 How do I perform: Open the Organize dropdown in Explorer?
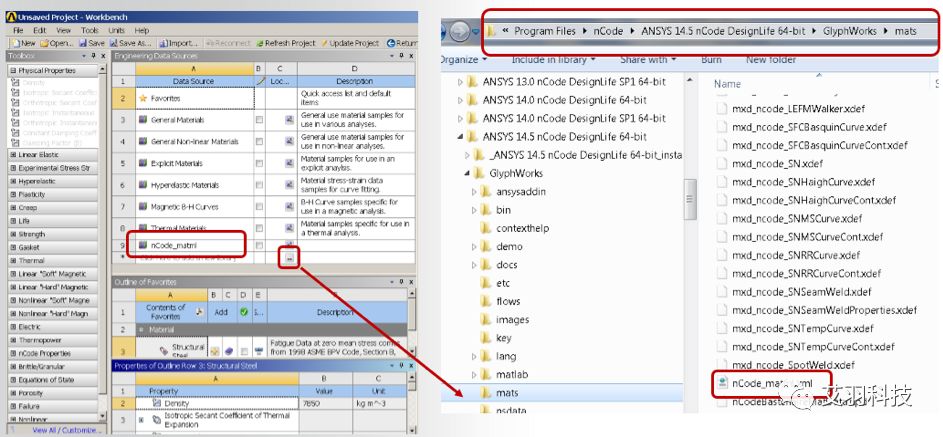463,60
